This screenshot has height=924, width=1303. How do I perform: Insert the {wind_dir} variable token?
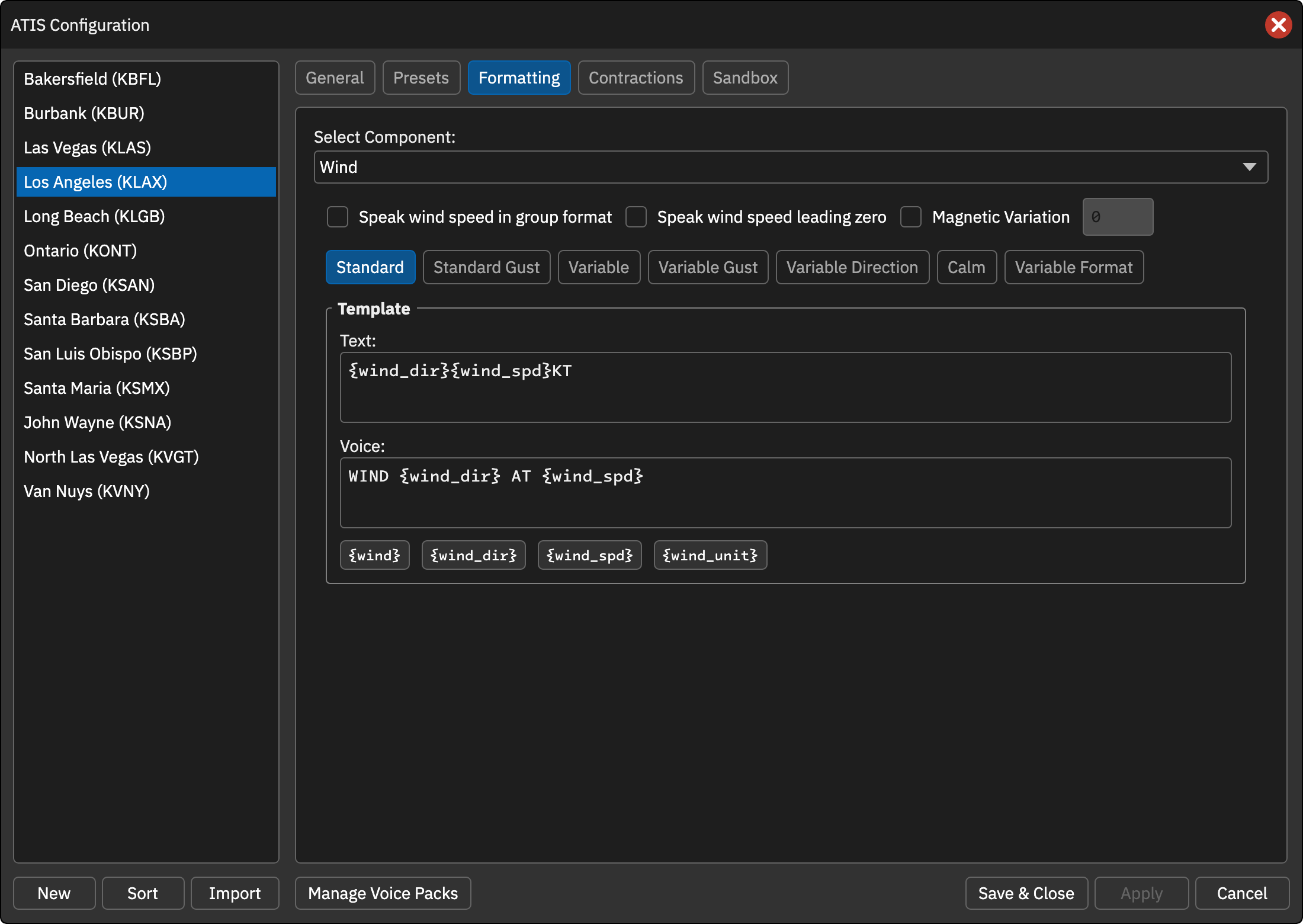point(473,555)
